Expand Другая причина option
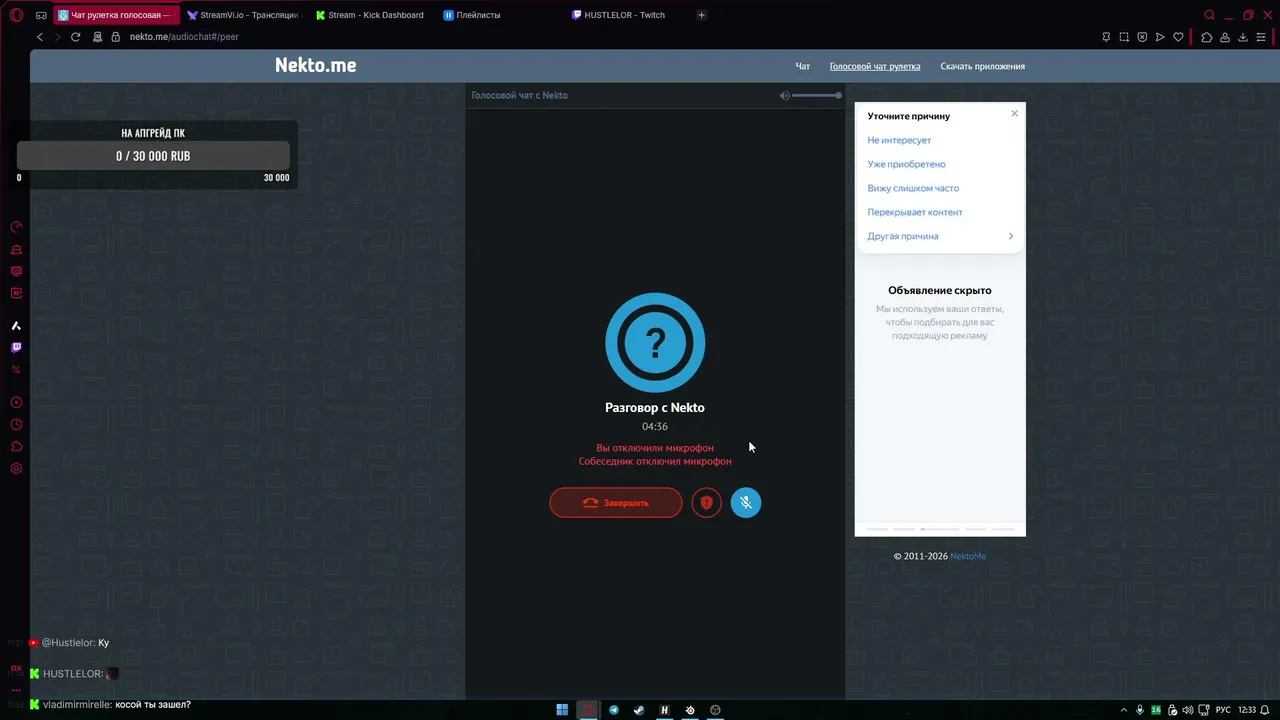 (x=940, y=237)
